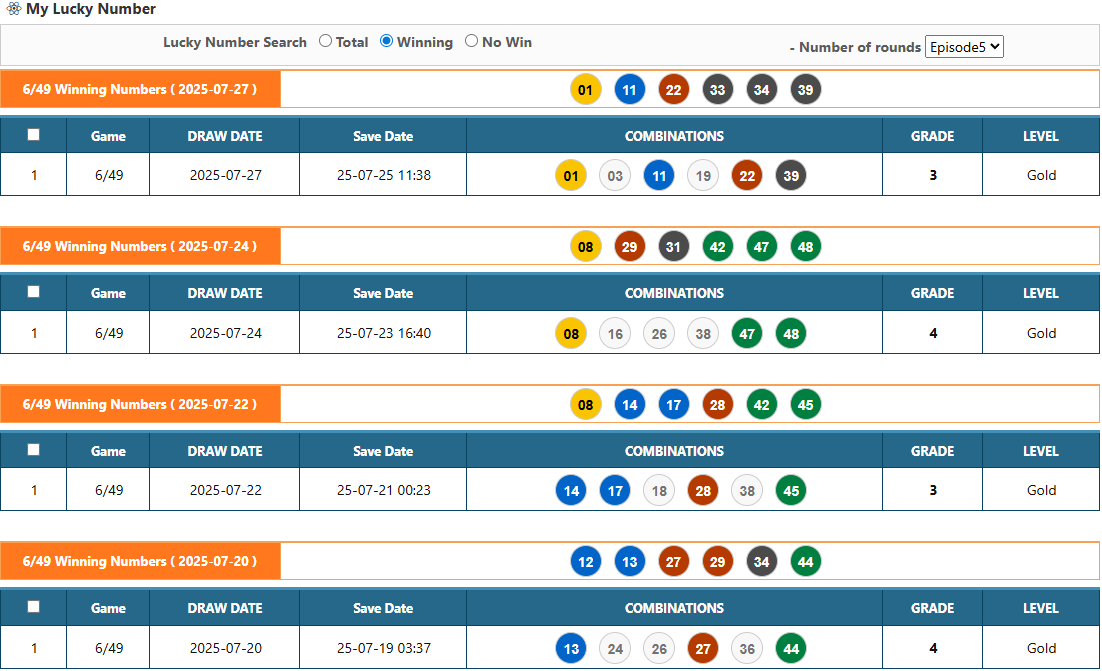This screenshot has height=671, width=1102.
Task: Choose the Winning radio button
Action: (386, 42)
